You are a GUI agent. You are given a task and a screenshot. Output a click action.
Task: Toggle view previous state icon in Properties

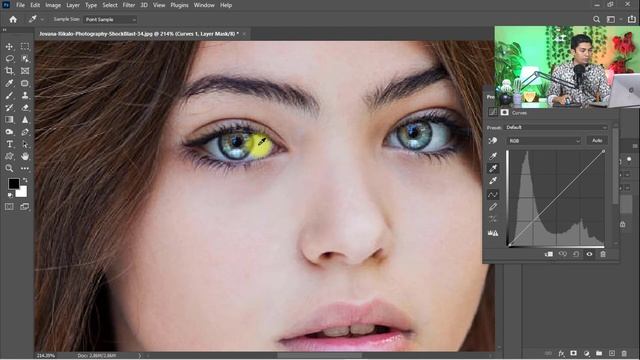click(562, 254)
